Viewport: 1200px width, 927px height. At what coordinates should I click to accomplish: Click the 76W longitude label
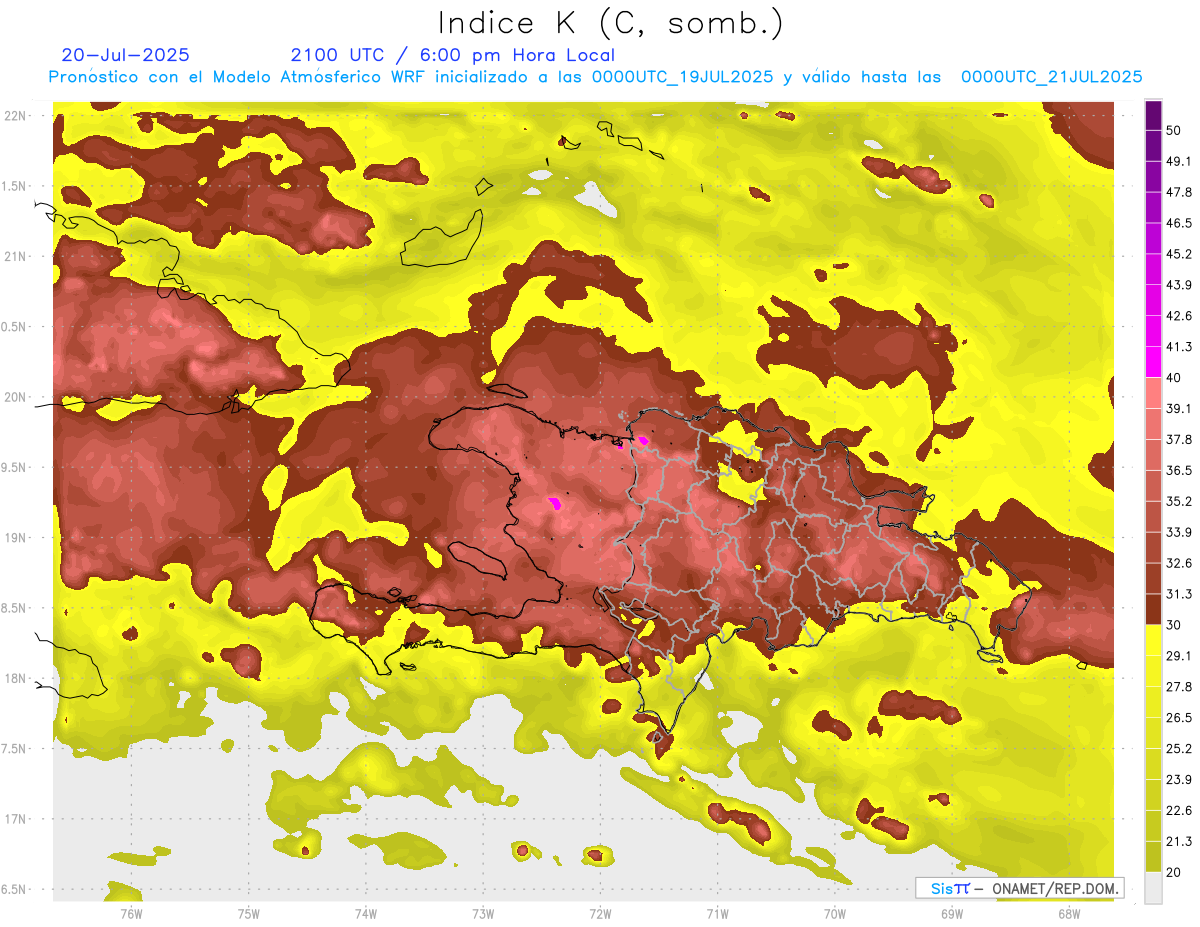(x=131, y=913)
